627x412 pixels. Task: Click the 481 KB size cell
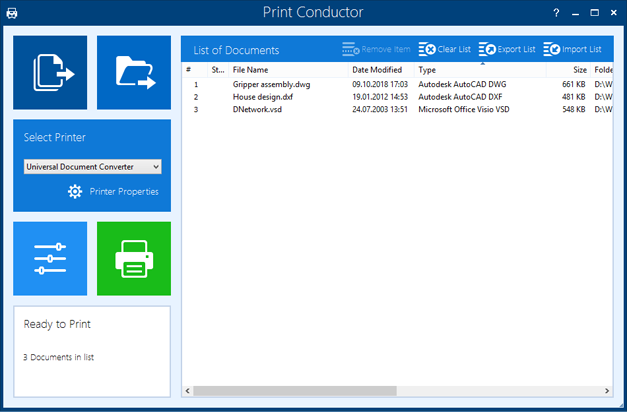(x=574, y=97)
